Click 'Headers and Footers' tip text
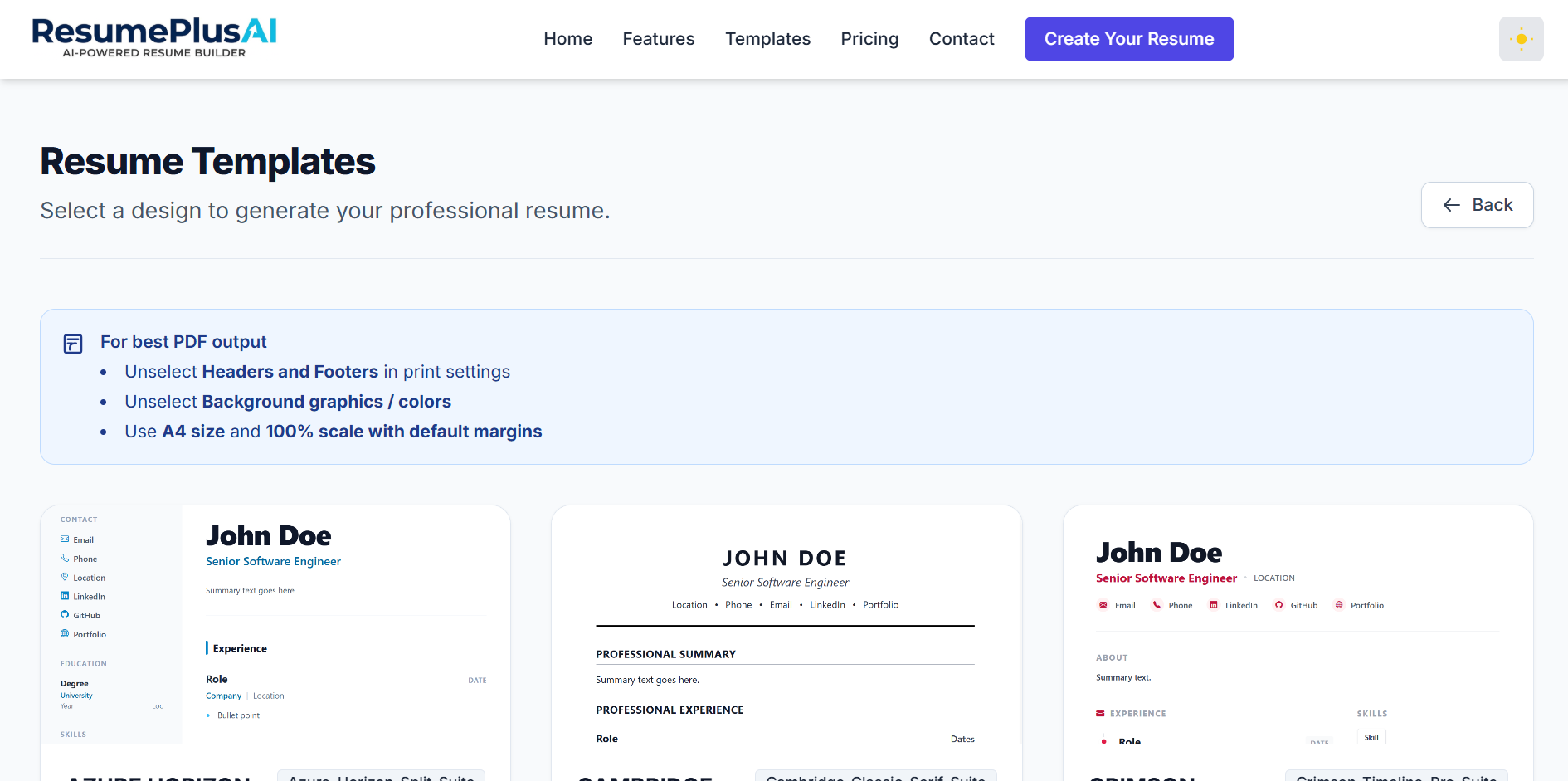The image size is (1568, 781). point(290,372)
